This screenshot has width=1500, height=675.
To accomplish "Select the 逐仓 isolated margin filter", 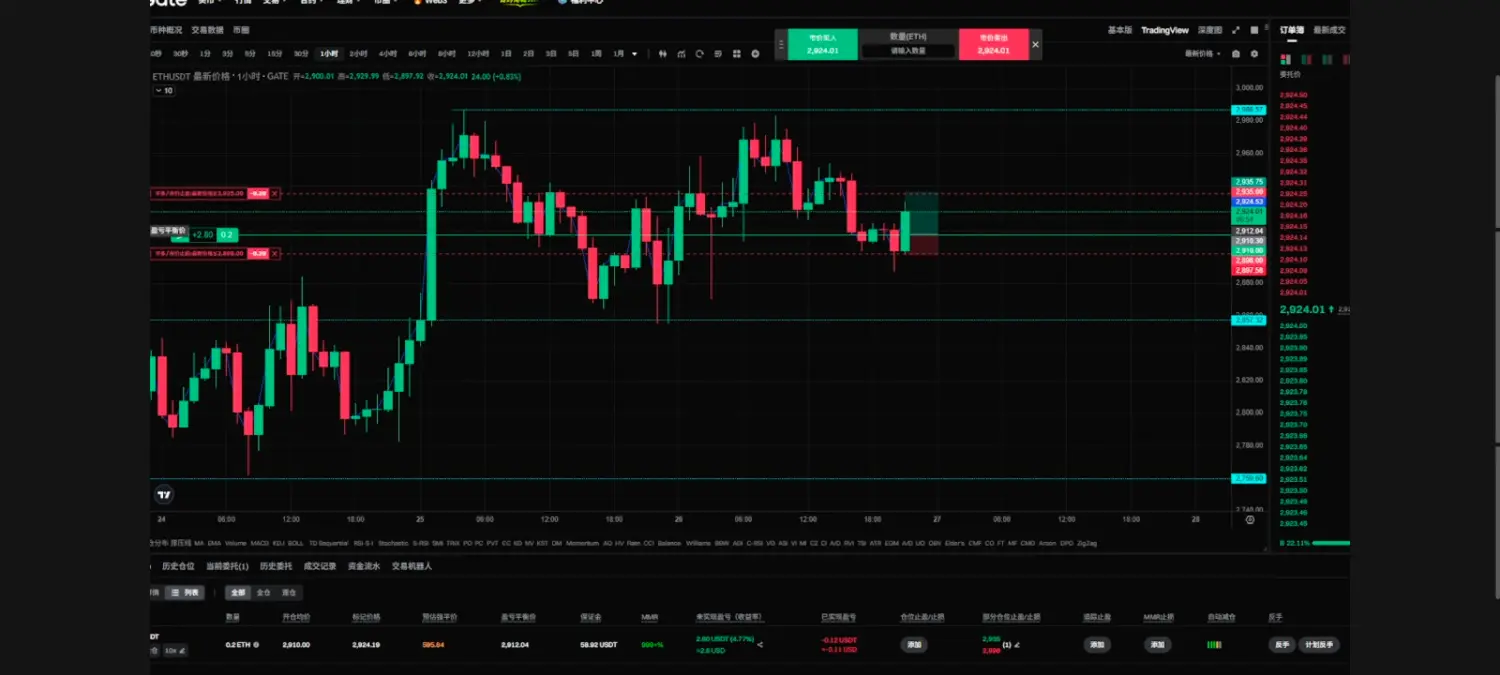I will click(289, 592).
